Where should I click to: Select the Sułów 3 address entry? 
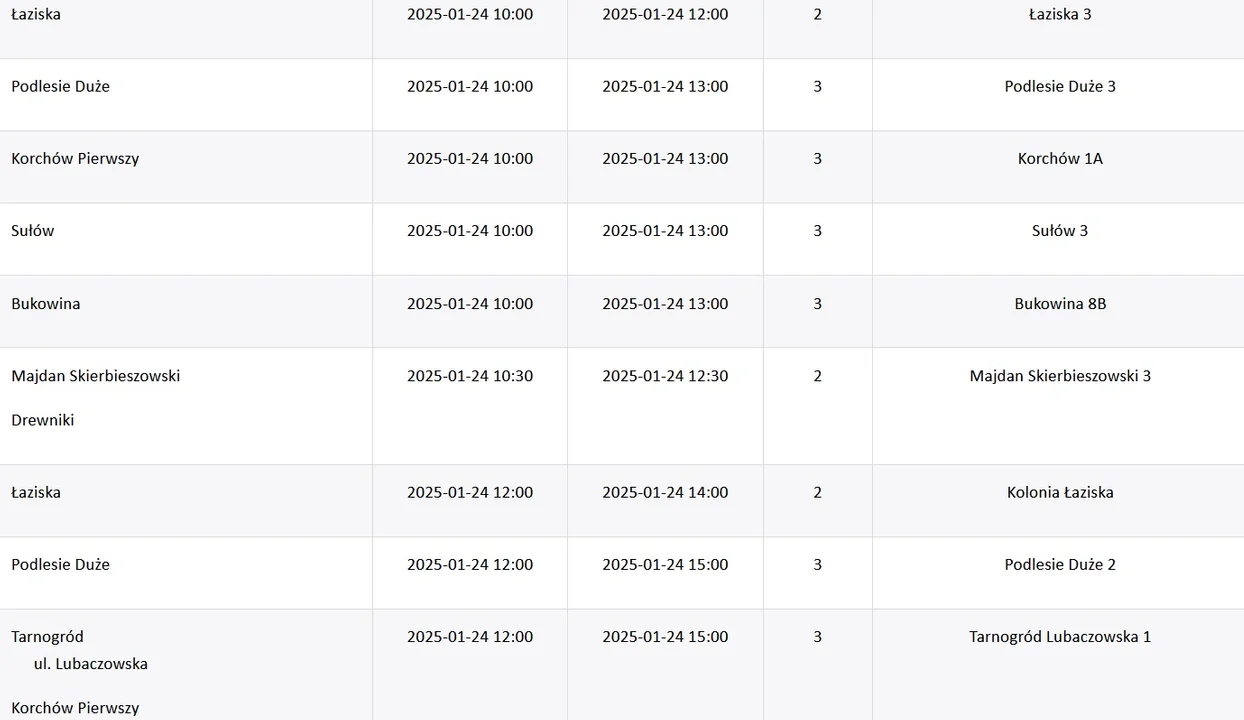pos(1060,231)
